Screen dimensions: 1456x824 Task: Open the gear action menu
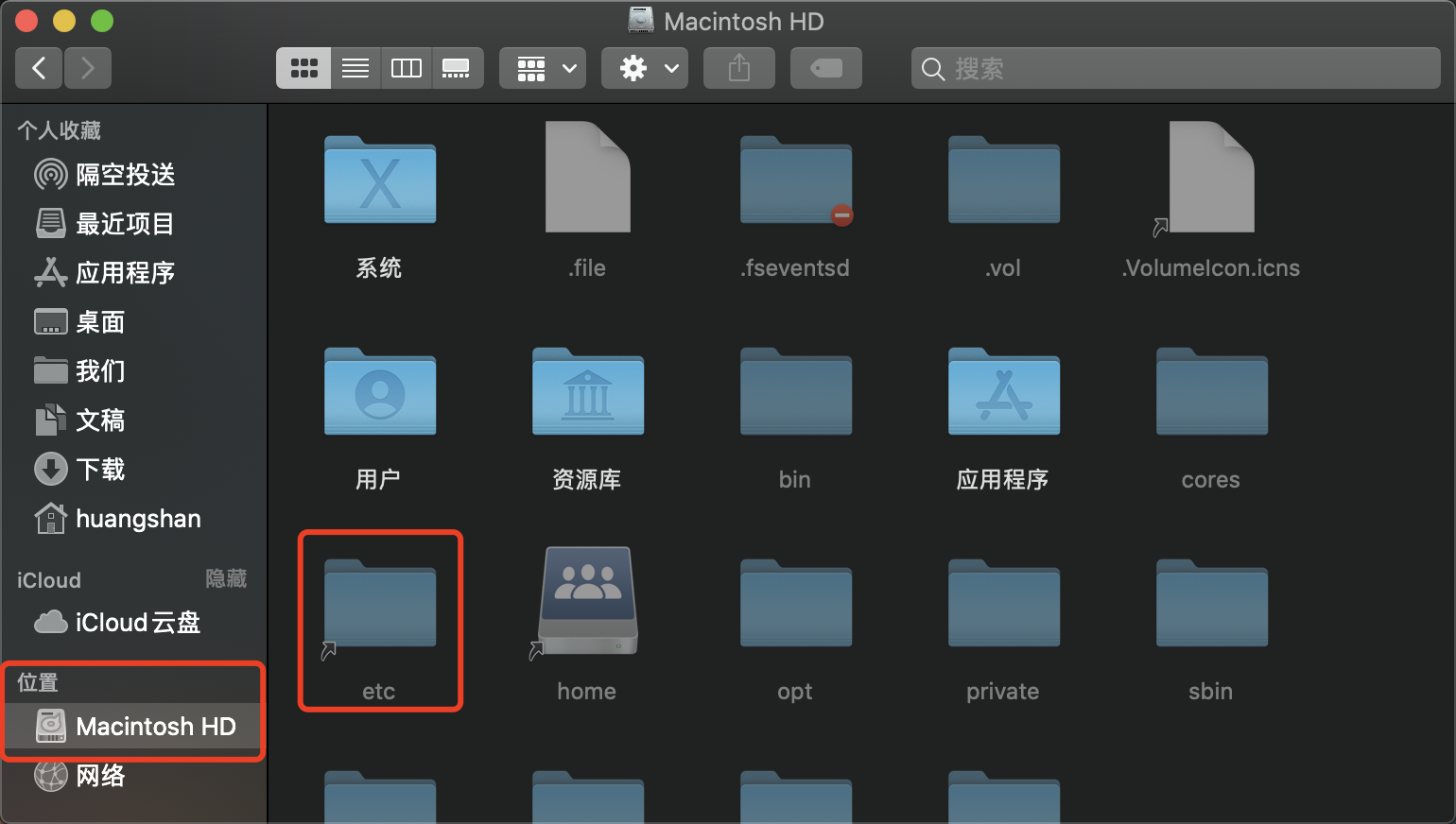click(645, 68)
